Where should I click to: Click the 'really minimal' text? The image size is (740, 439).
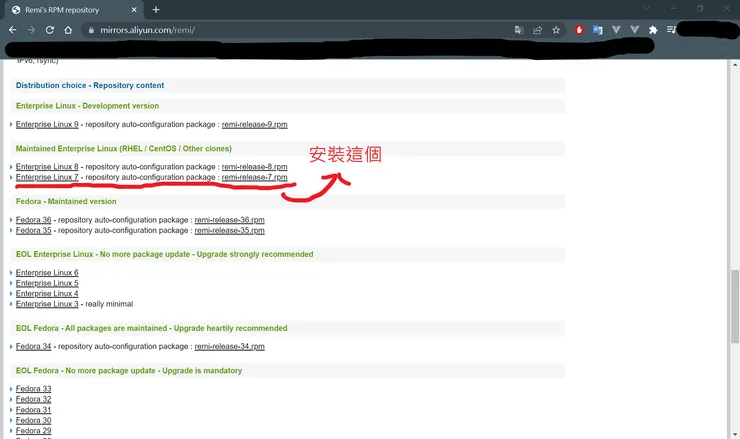point(109,304)
